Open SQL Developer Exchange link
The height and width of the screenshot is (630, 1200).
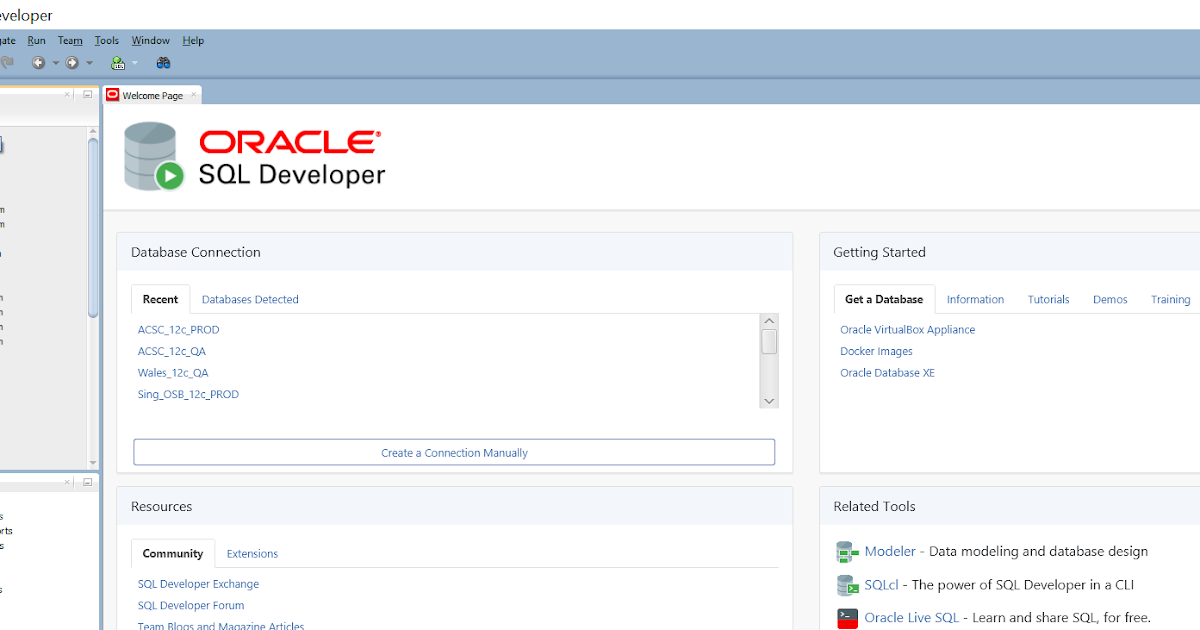198,584
